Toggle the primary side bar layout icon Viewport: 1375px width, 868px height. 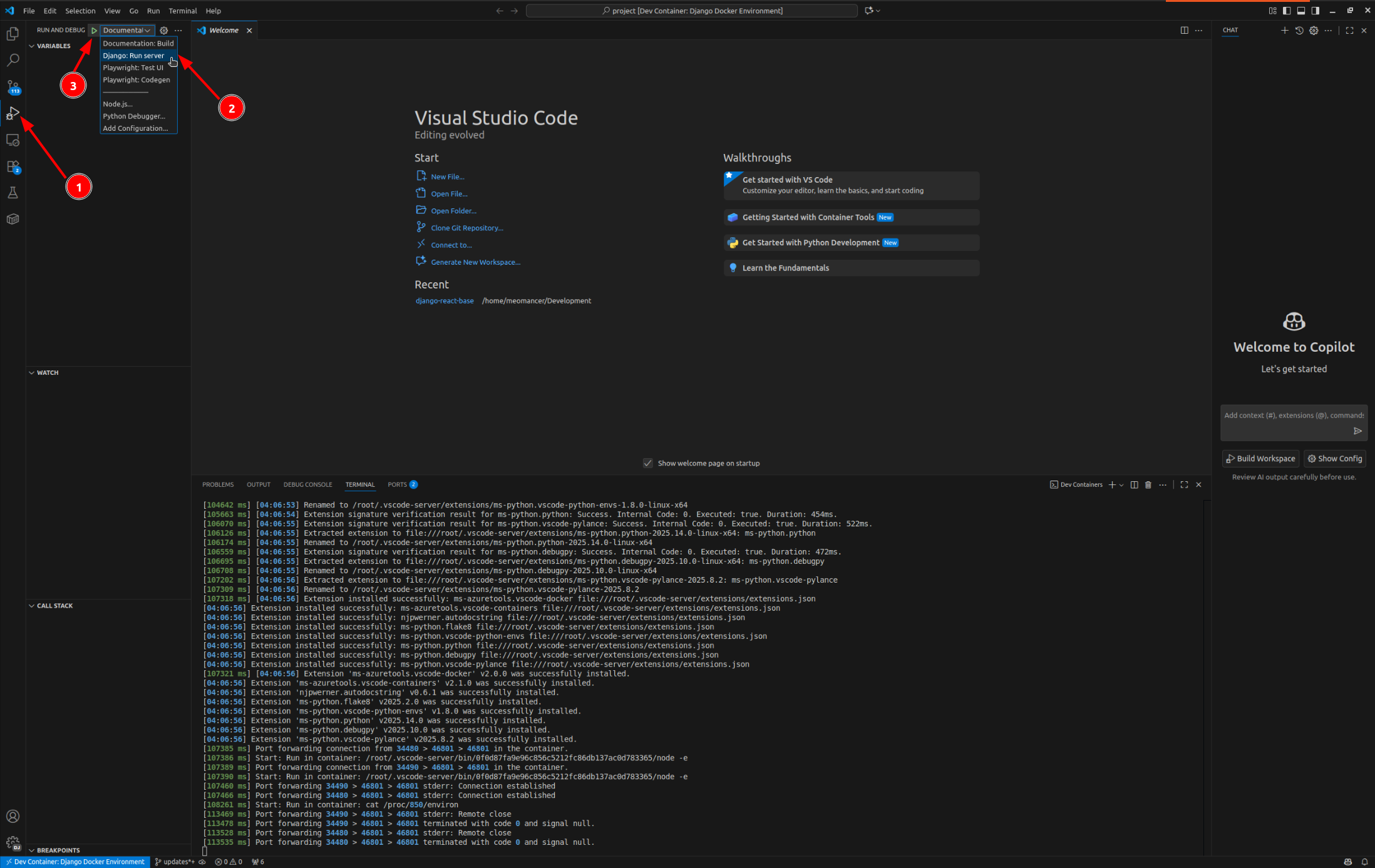(1286, 11)
